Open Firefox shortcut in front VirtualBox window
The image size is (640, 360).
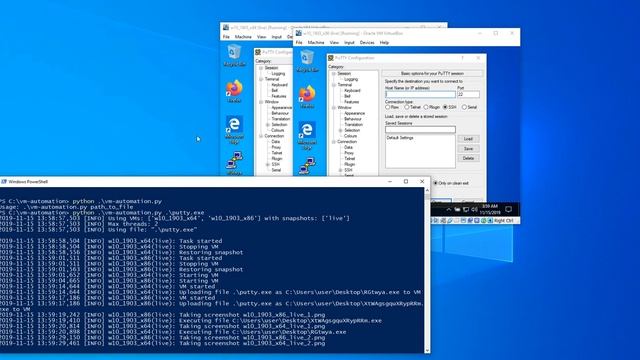[x=307, y=96]
